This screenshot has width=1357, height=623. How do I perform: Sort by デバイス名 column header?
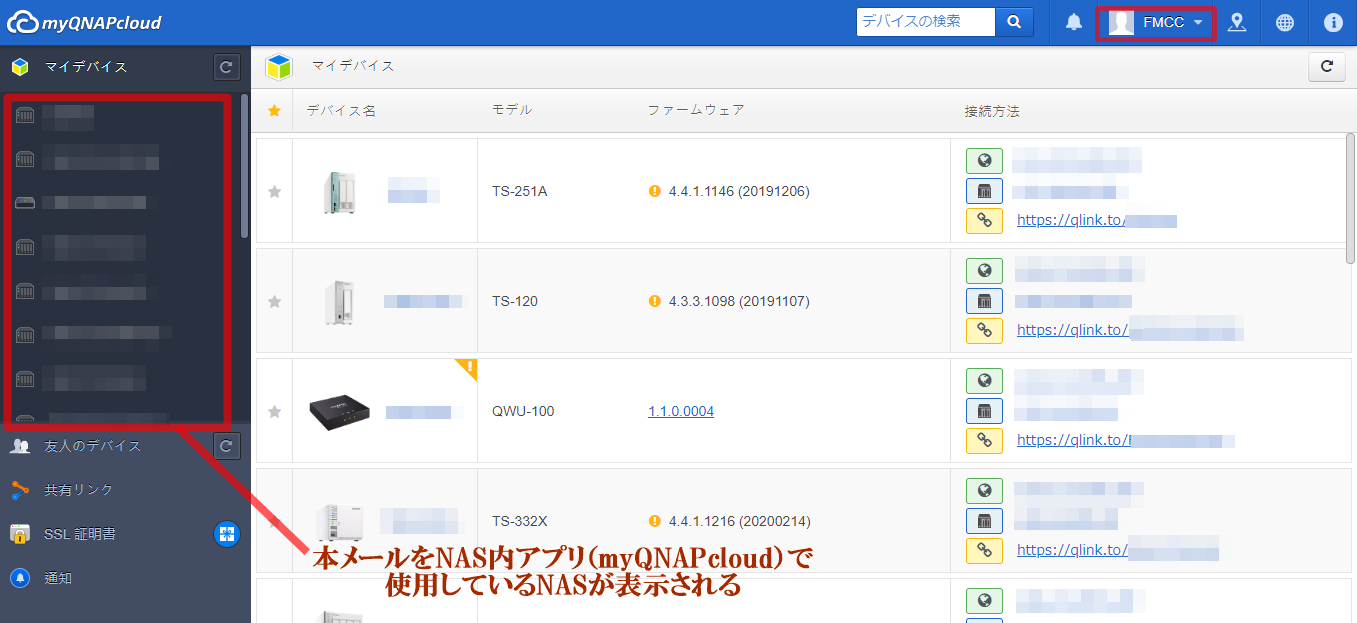point(341,110)
